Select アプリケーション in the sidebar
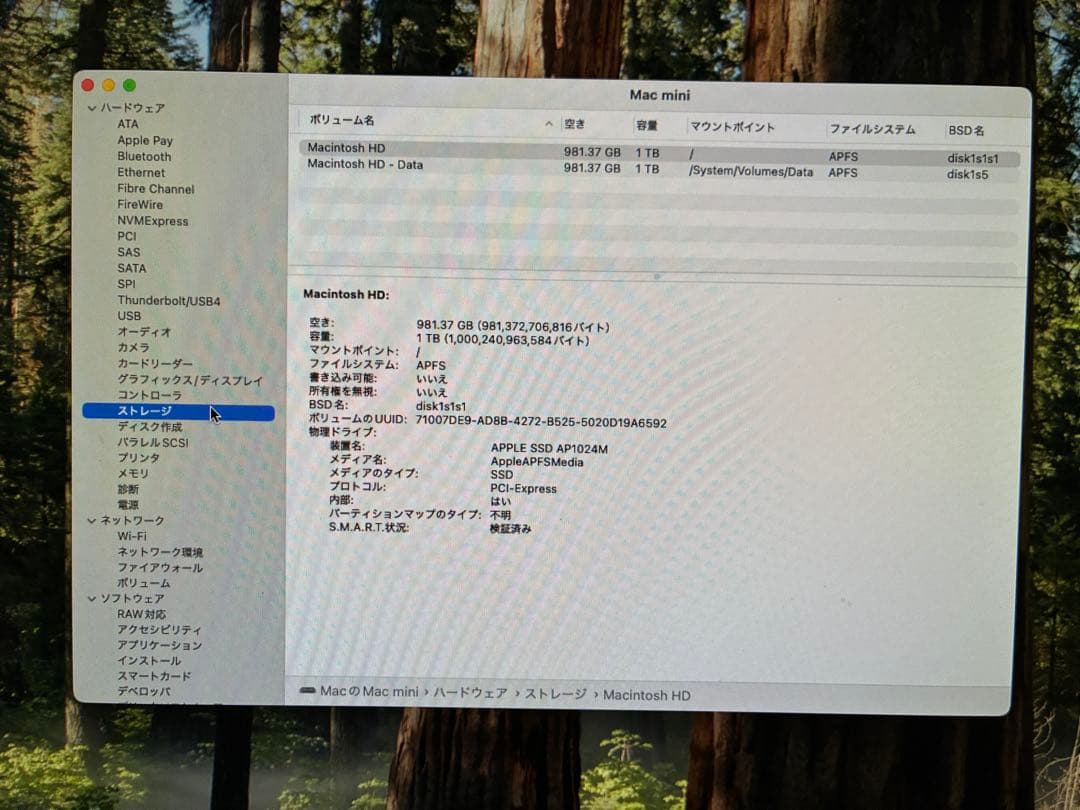Screen dimensions: 1080x810 click(159, 646)
